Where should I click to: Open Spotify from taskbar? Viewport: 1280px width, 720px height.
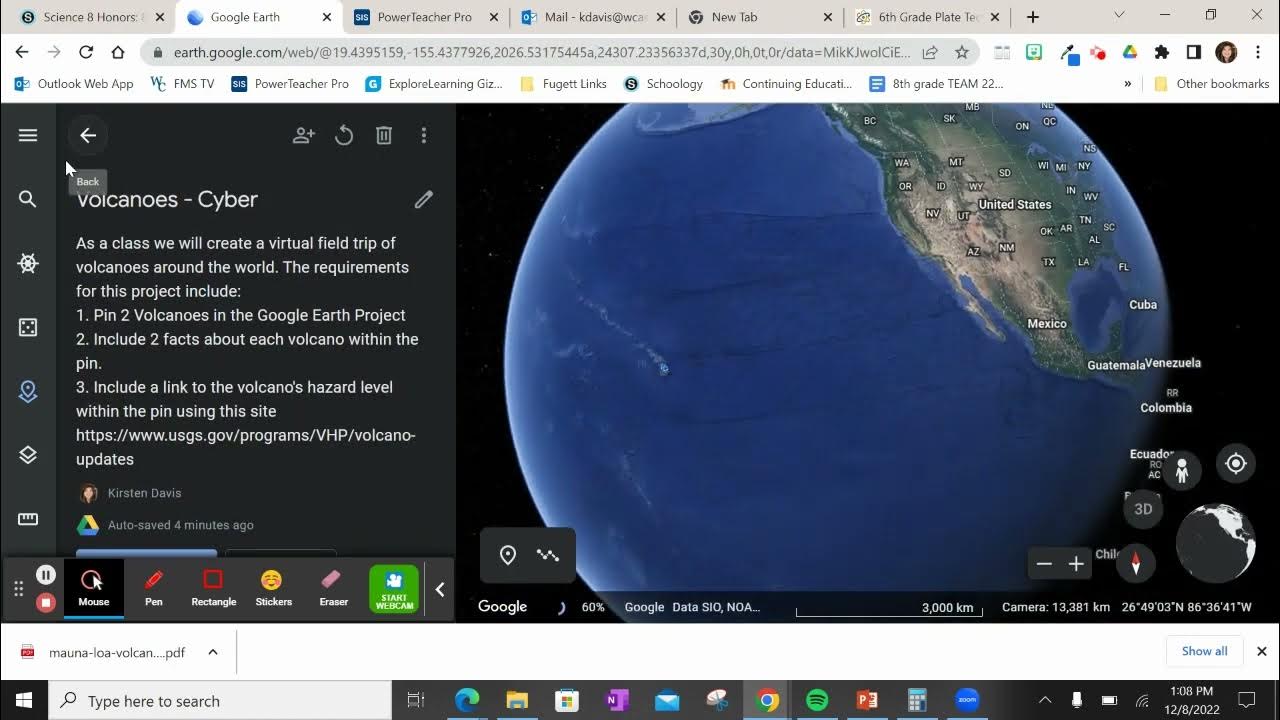817,701
